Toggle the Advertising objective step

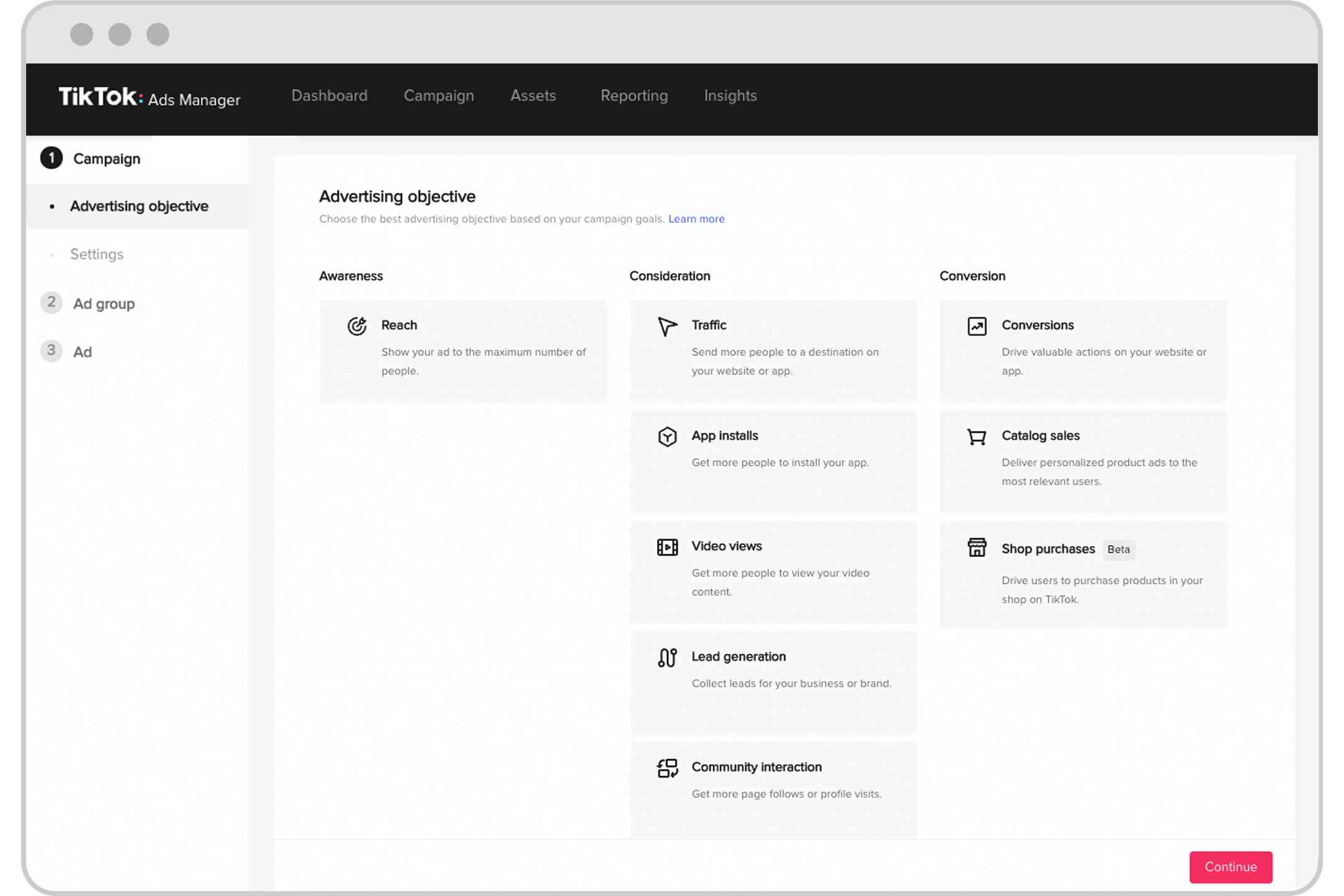[139, 206]
